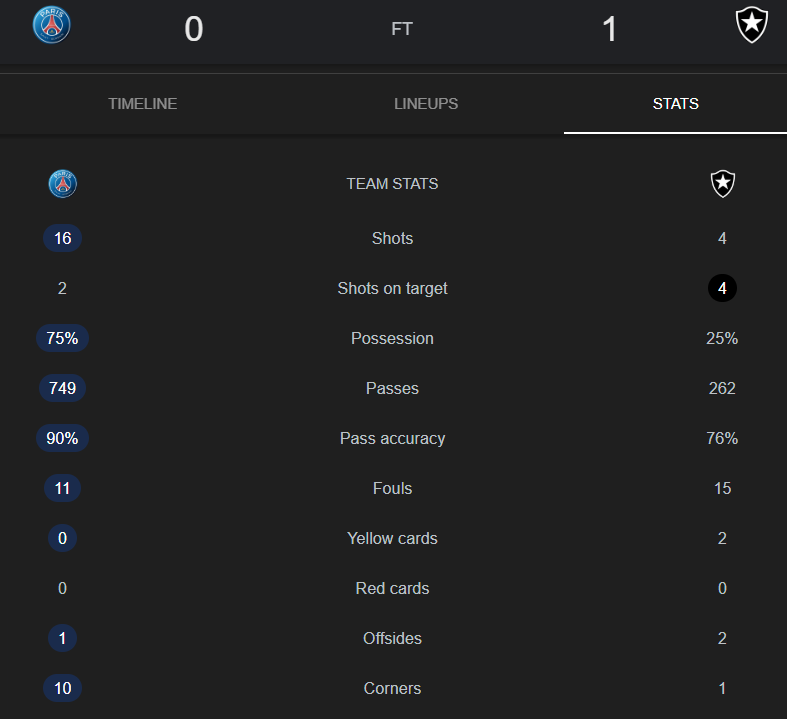Click PSG's 0 yellow cards badge

tap(63, 538)
